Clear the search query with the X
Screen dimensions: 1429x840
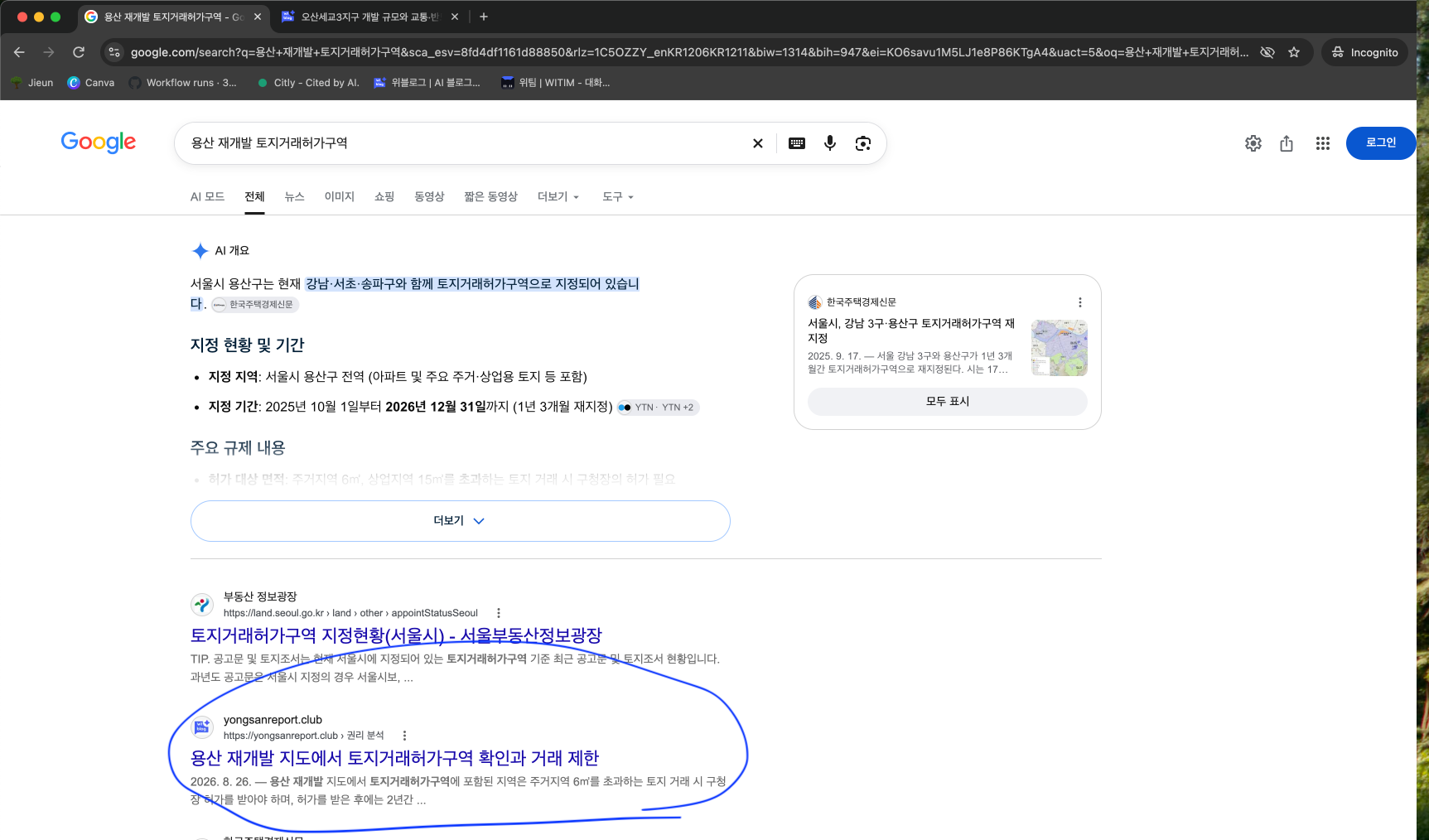(x=757, y=143)
